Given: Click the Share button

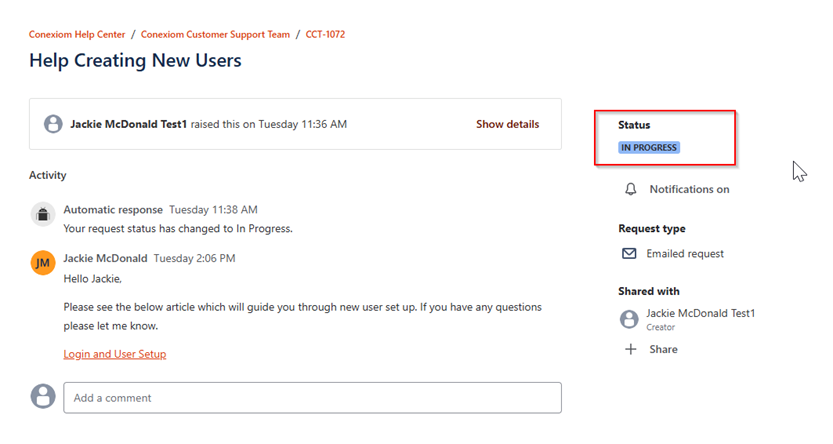Looking at the screenshot, I should pos(662,350).
